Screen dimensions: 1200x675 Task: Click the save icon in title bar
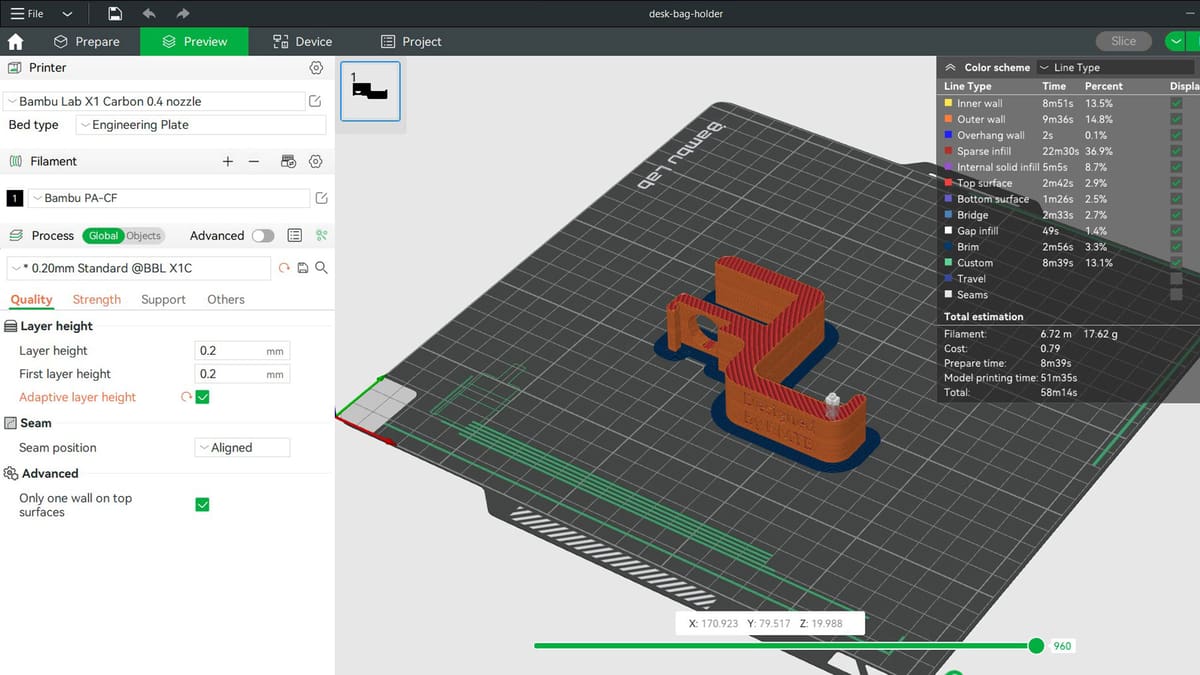click(x=115, y=14)
